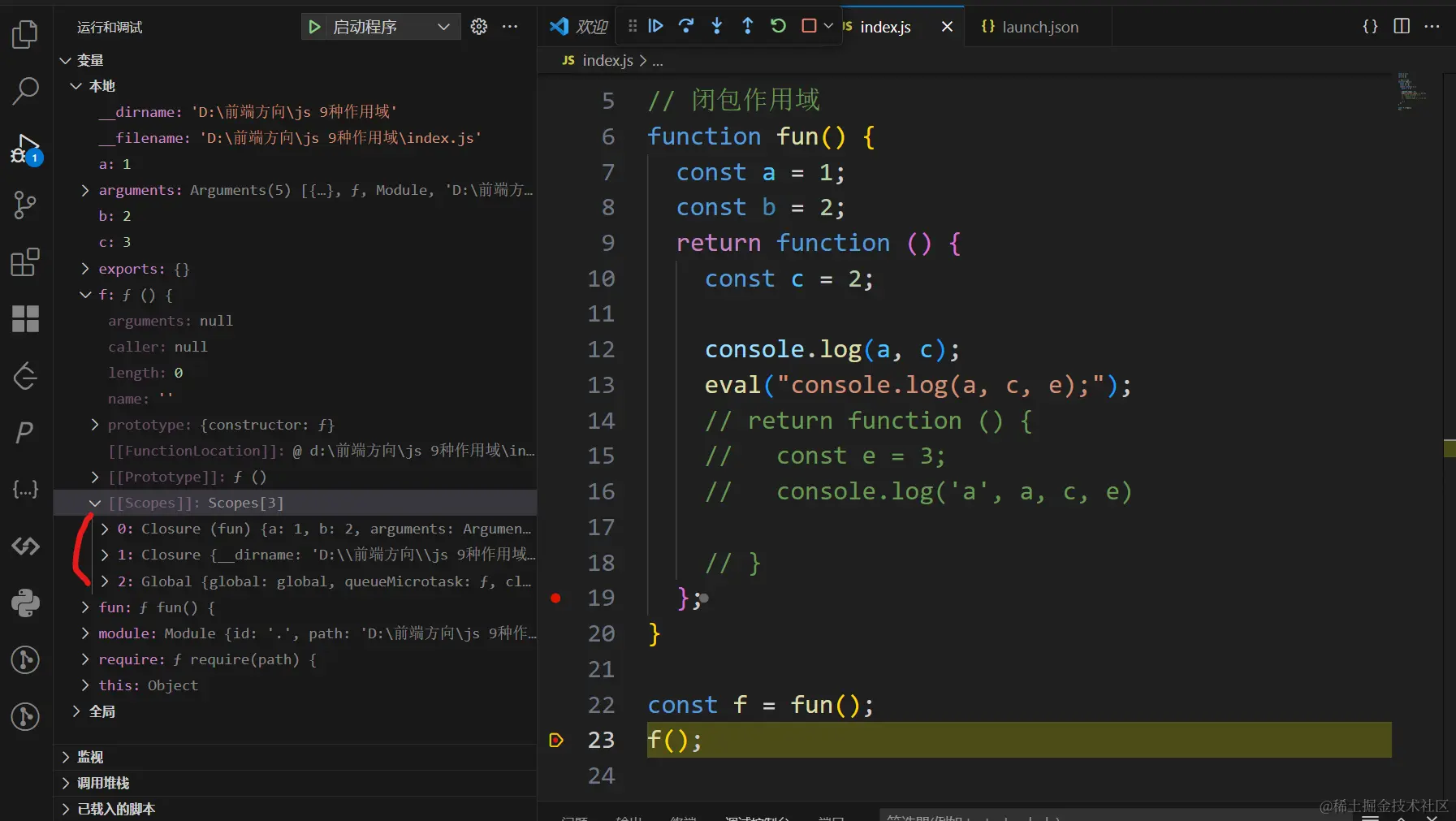1456x821 pixels.
Task: Expand the [[Prototype]] property
Action: [95, 477]
